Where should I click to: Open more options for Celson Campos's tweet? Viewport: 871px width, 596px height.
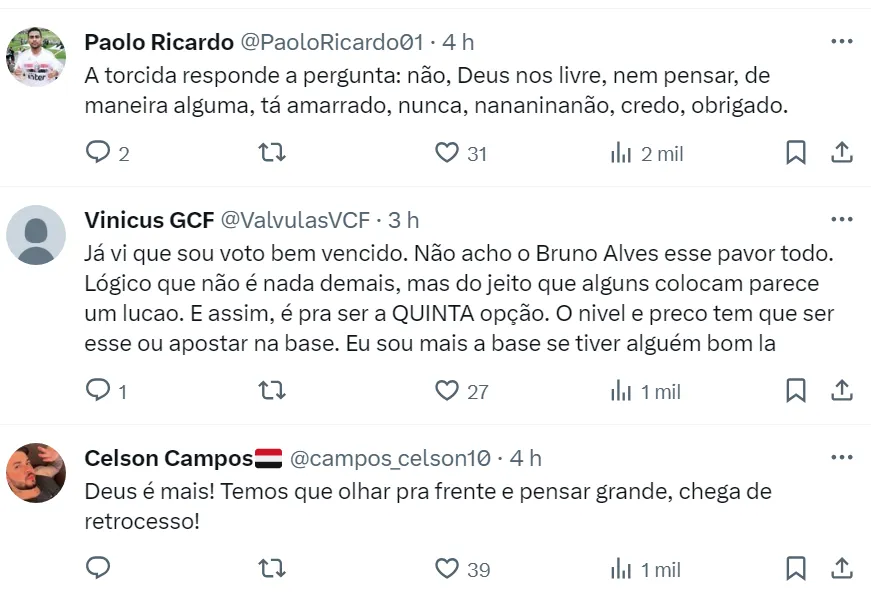tap(842, 457)
